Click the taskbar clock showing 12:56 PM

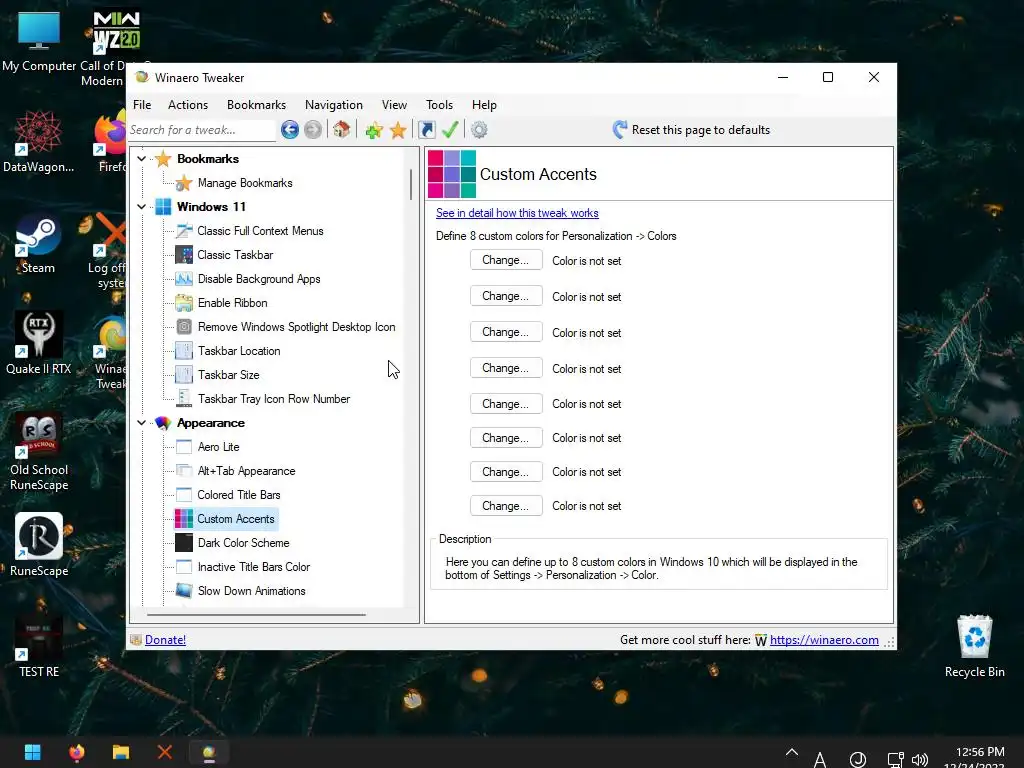coord(980,752)
